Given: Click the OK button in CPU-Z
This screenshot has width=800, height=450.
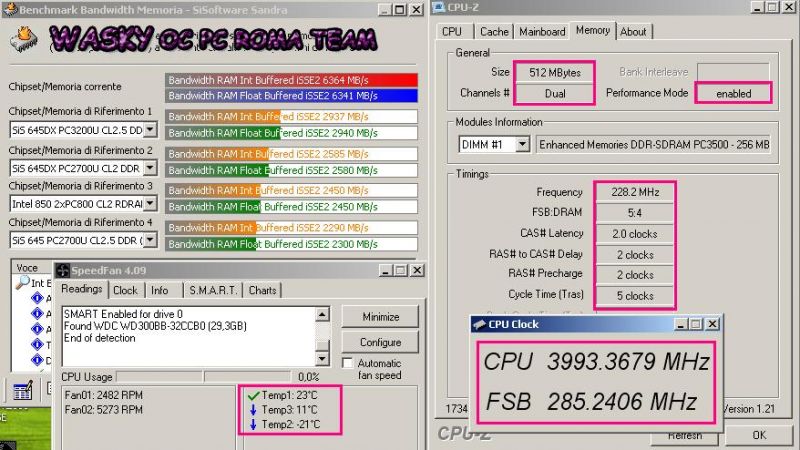Looking at the screenshot, I should click(x=759, y=435).
